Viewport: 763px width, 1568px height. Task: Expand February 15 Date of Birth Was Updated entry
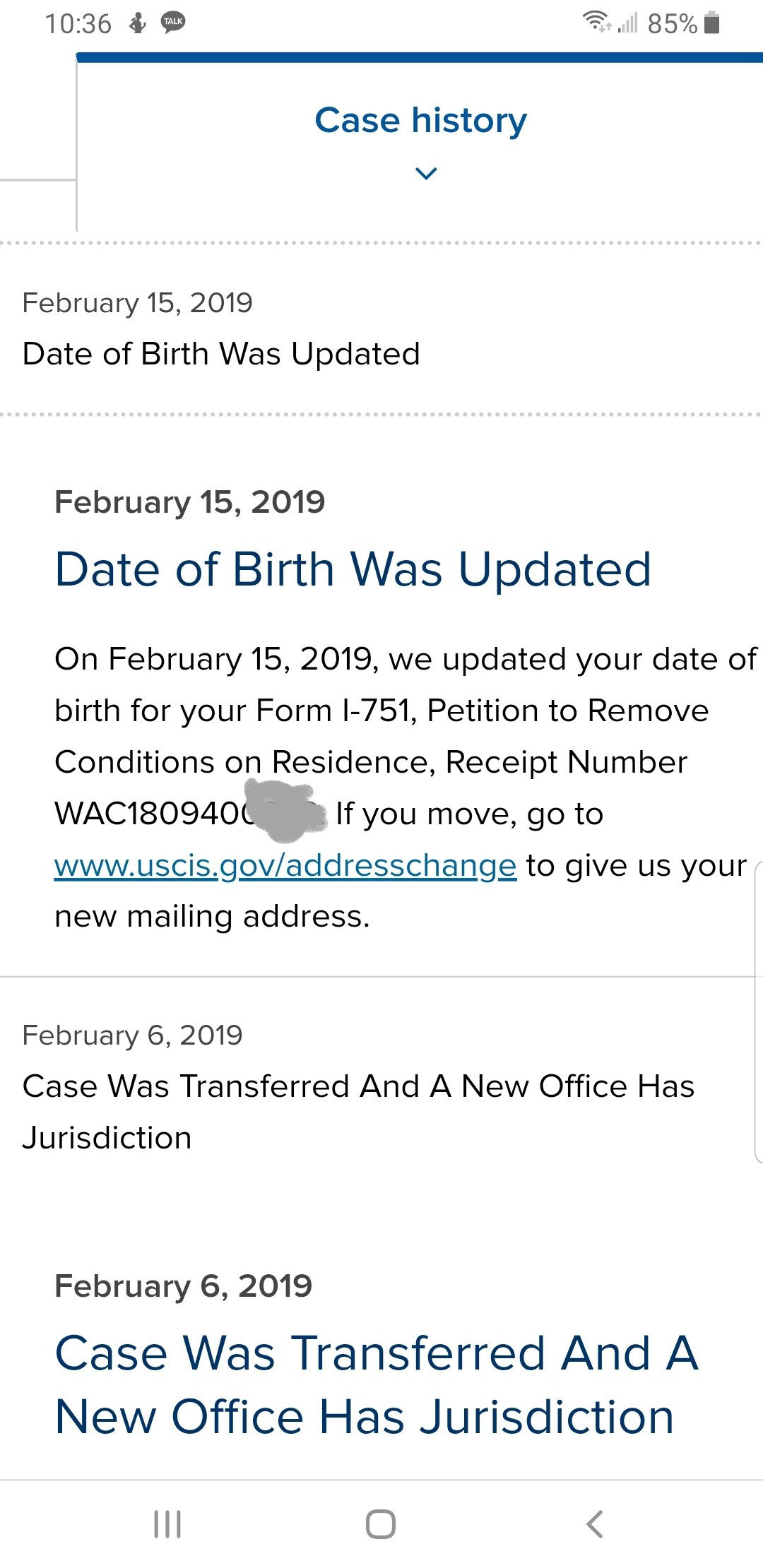(381, 328)
